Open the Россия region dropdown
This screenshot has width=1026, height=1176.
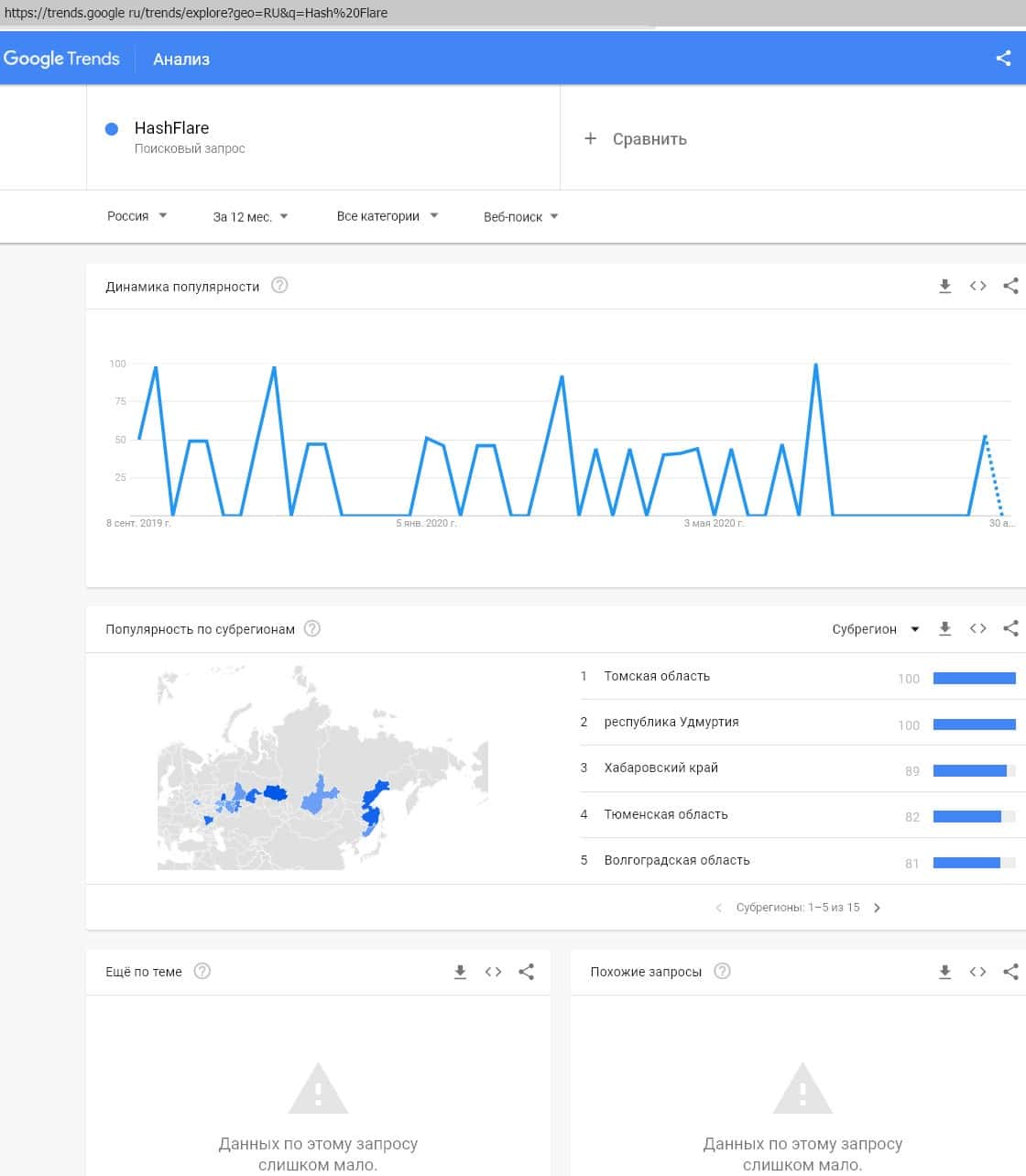point(136,216)
